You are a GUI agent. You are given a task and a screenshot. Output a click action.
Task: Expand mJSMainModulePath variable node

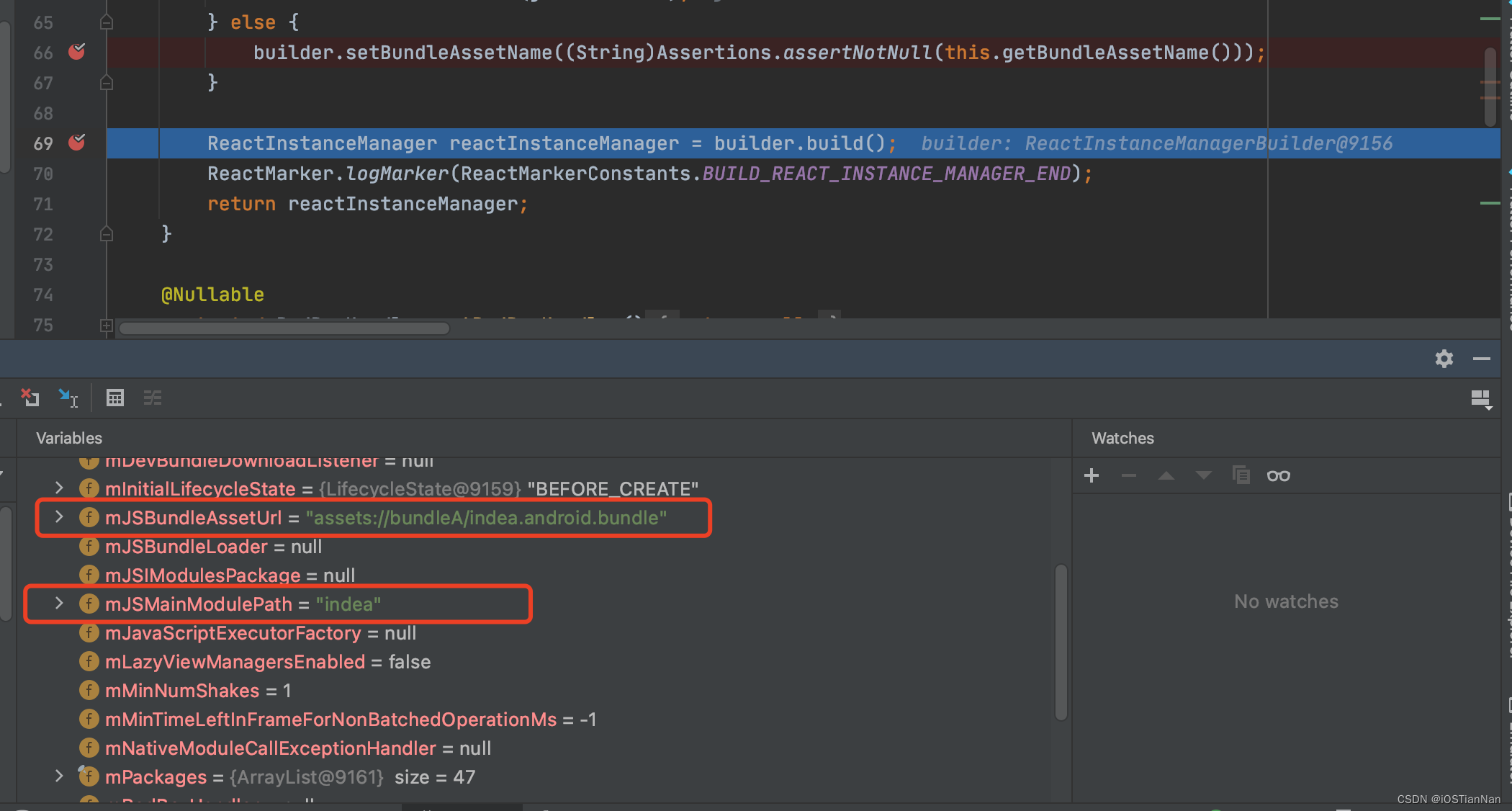(60, 604)
